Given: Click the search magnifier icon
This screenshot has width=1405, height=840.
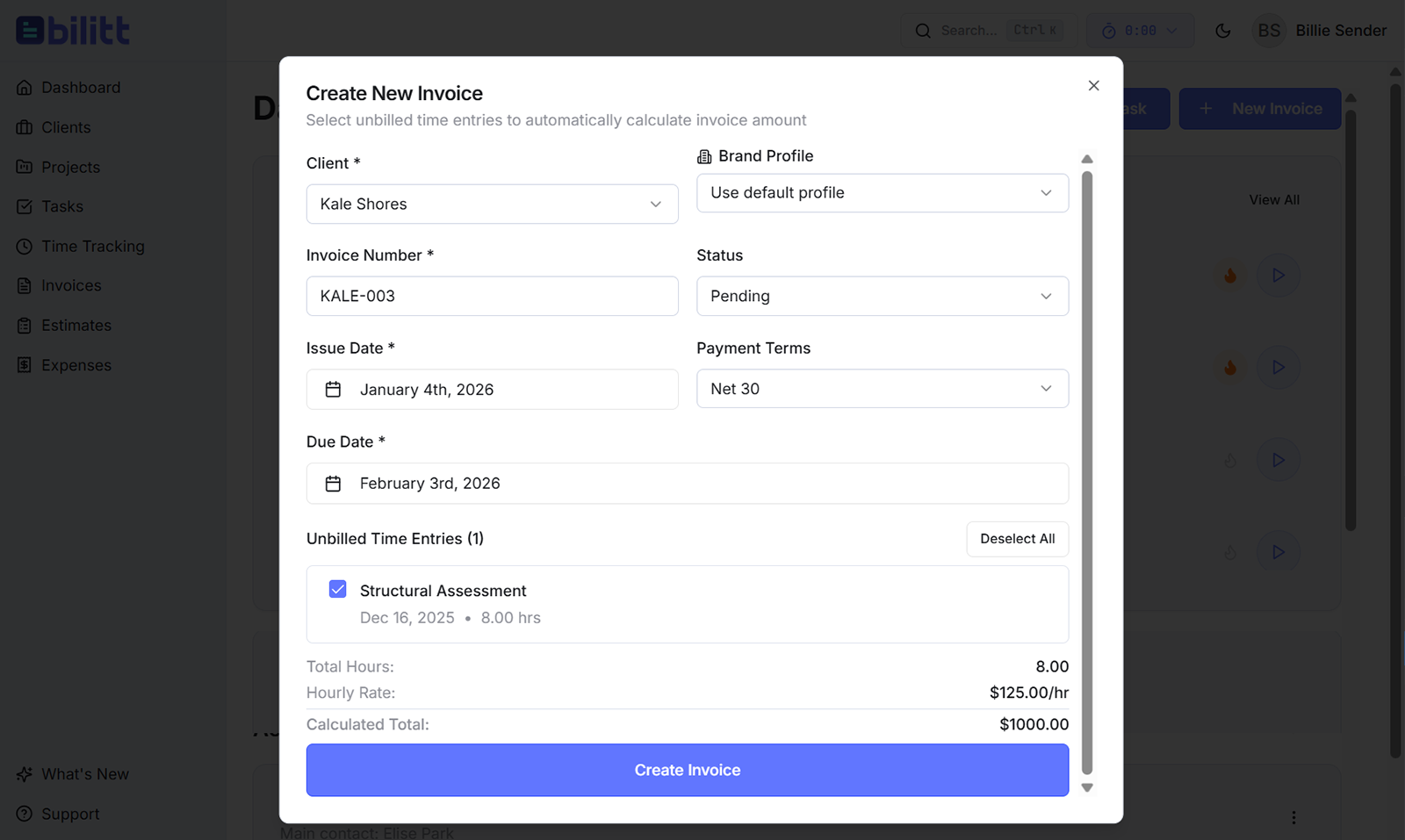Looking at the screenshot, I should 922,30.
